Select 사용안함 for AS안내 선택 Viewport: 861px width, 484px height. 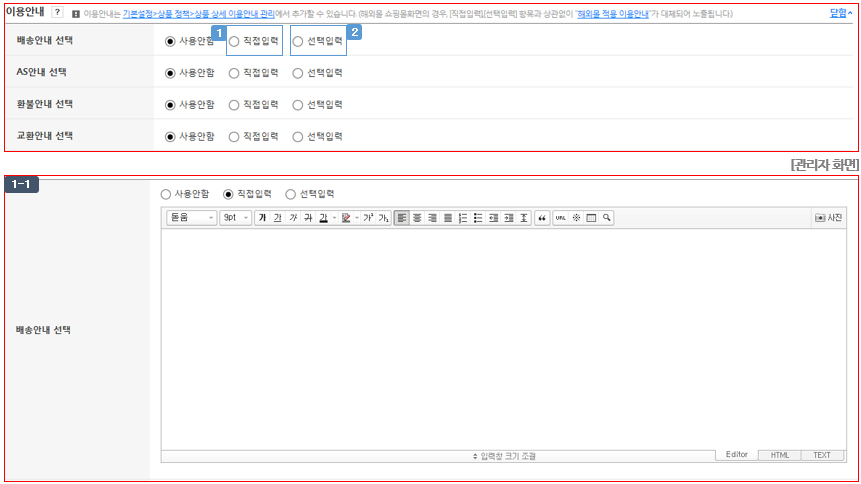click(x=170, y=73)
